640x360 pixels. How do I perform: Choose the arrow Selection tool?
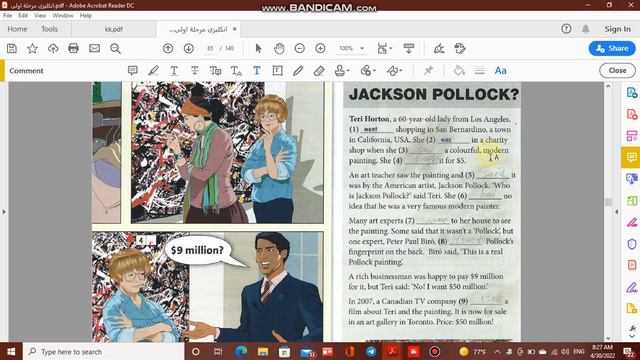point(258,49)
